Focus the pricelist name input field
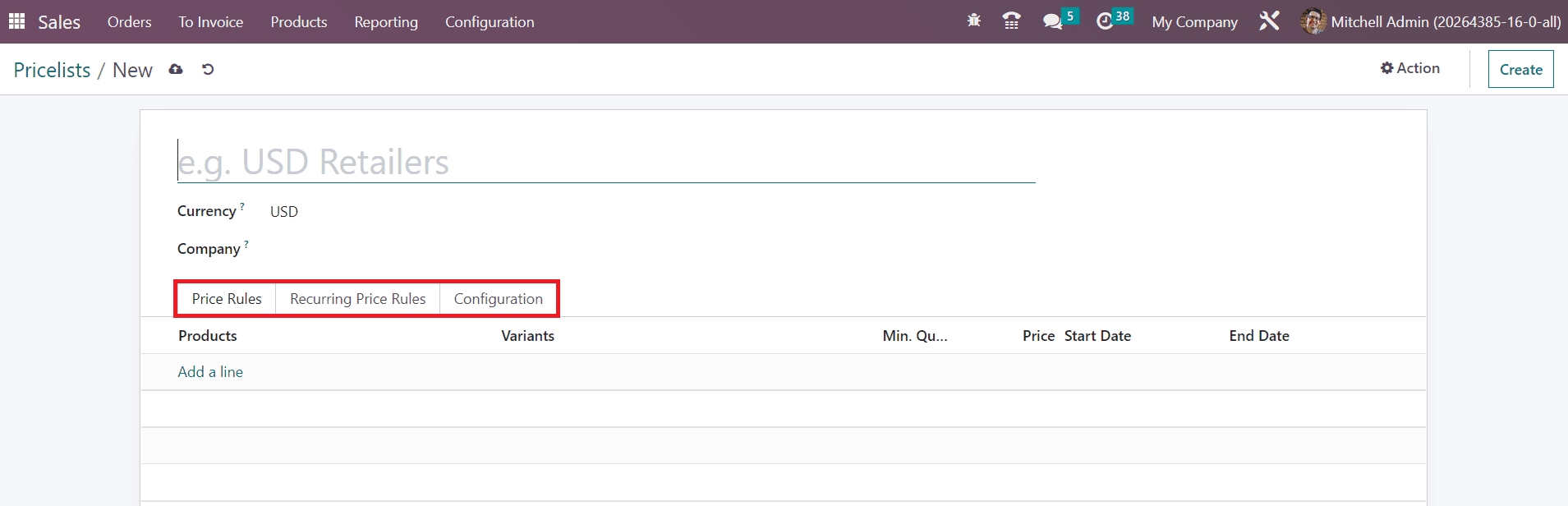The height and width of the screenshot is (506, 1568). click(x=605, y=162)
